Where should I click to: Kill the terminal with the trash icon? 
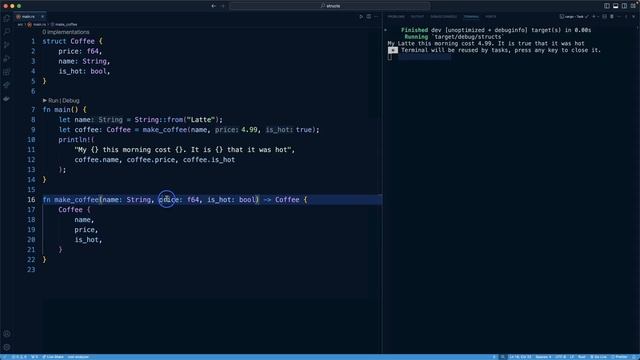(x=612, y=16)
